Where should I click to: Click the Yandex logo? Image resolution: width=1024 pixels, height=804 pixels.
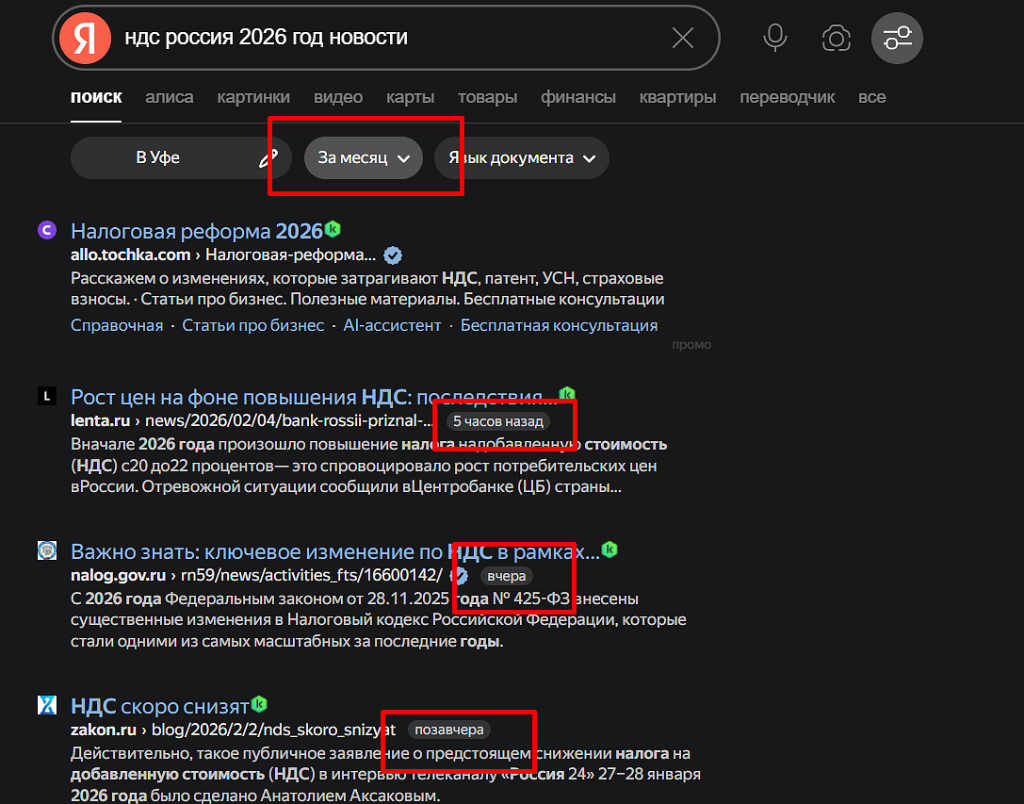(84, 37)
